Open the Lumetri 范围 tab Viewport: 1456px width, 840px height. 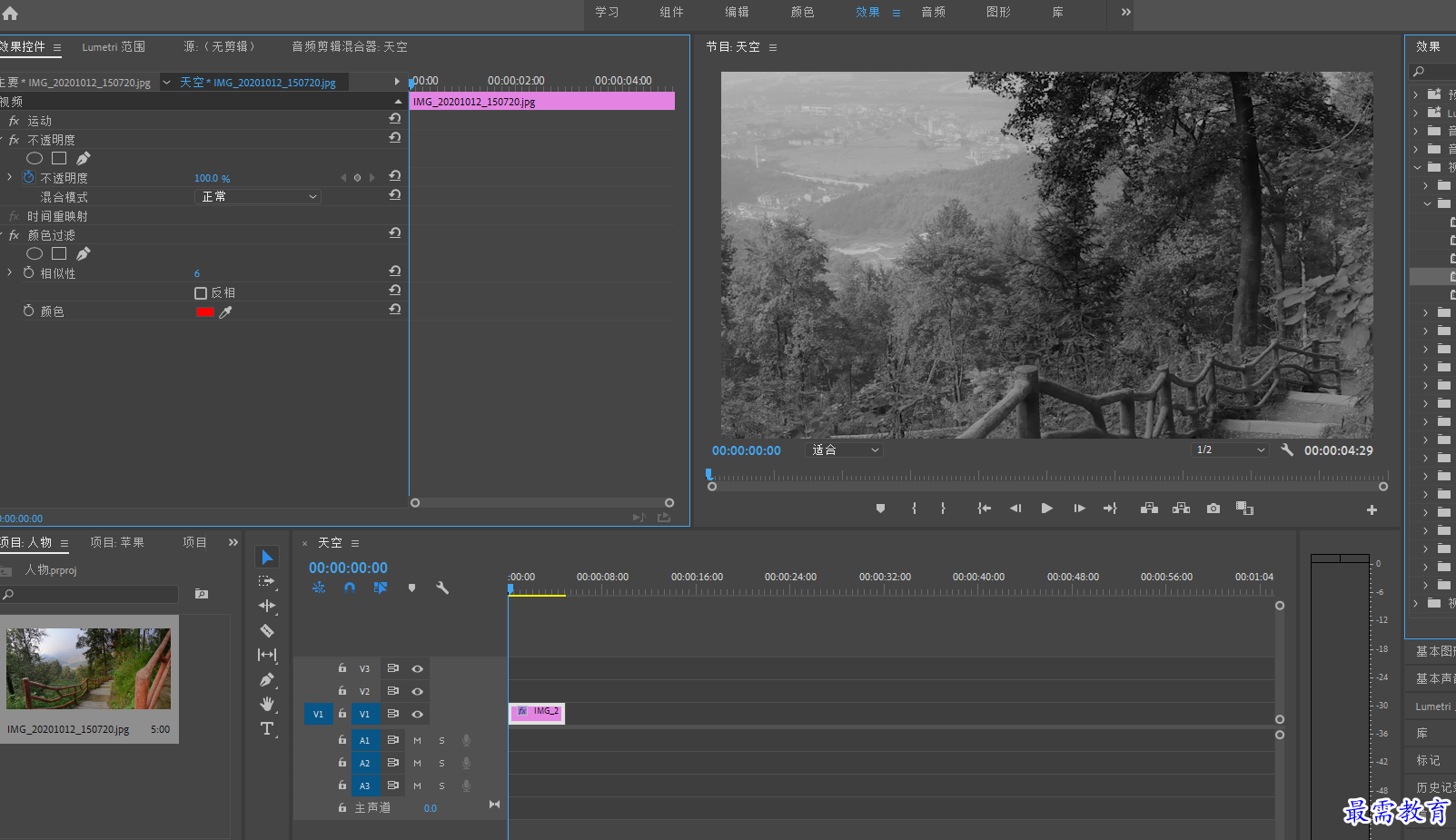[114, 47]
